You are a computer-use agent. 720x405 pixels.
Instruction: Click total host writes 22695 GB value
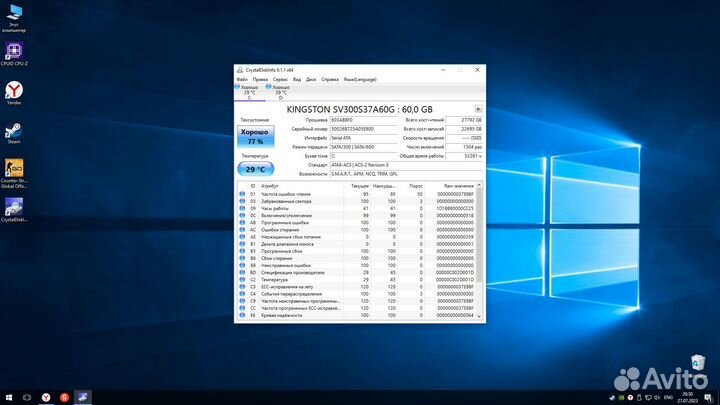pos(464,129)
